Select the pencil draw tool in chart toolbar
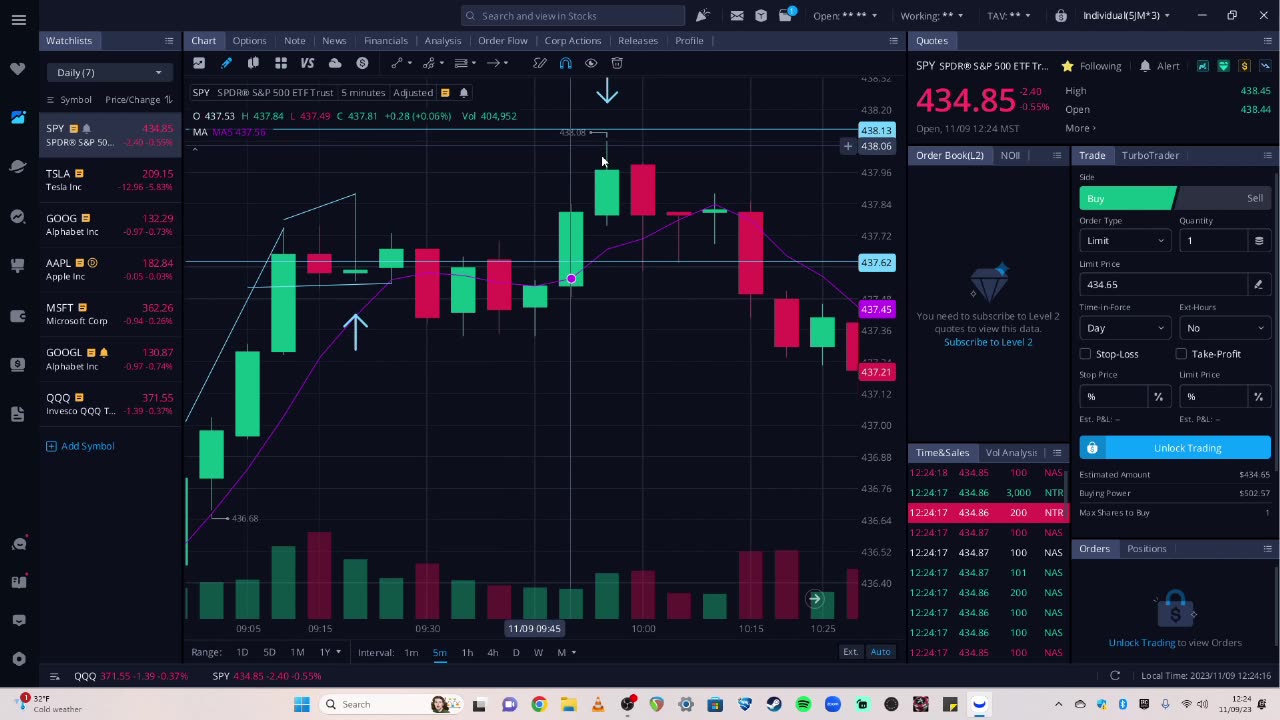 pyautogui.click(x=226, y=63)
